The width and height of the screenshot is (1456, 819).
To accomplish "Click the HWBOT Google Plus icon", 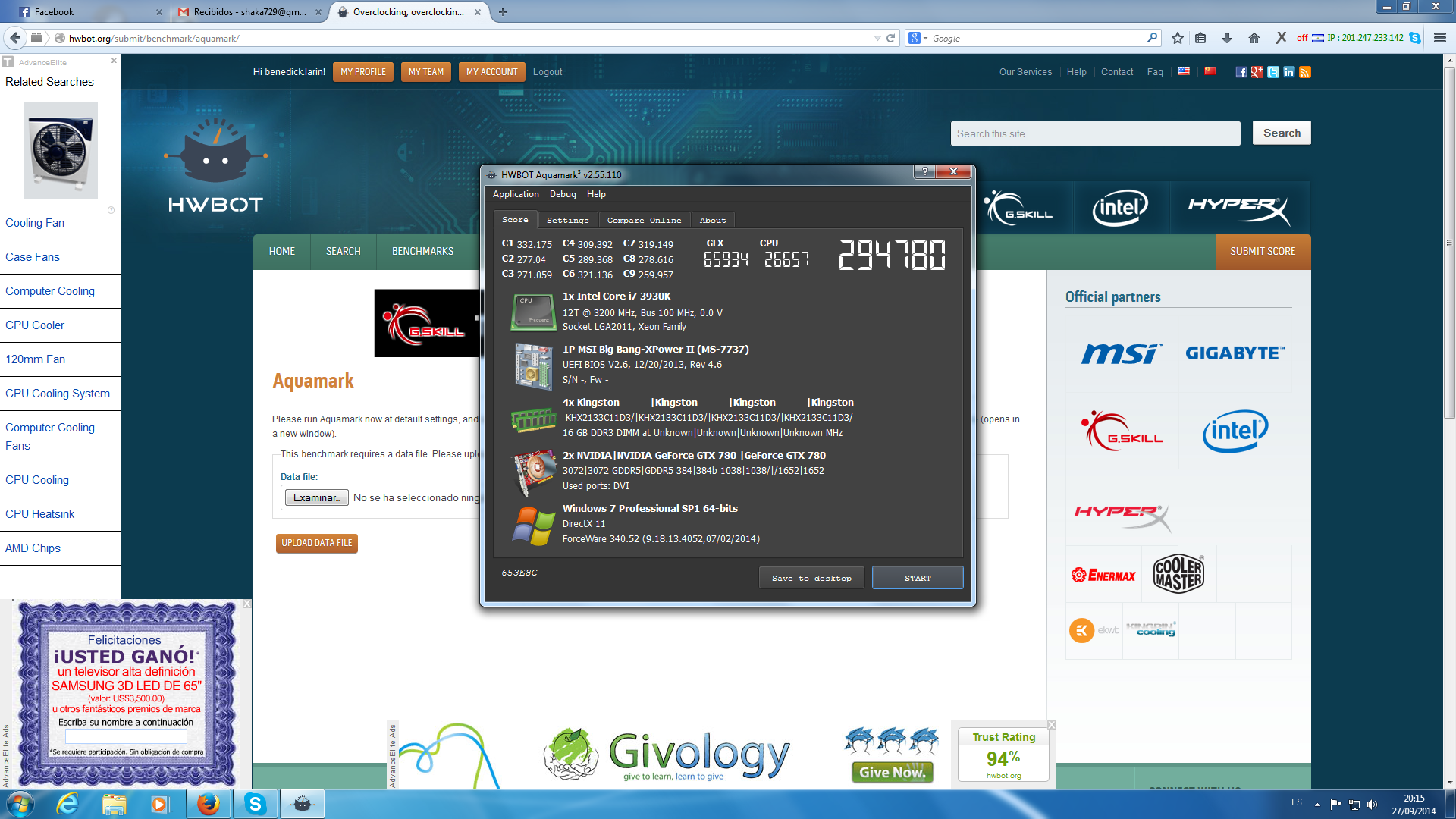I will pyautogui.click(x=1257, y=72).
